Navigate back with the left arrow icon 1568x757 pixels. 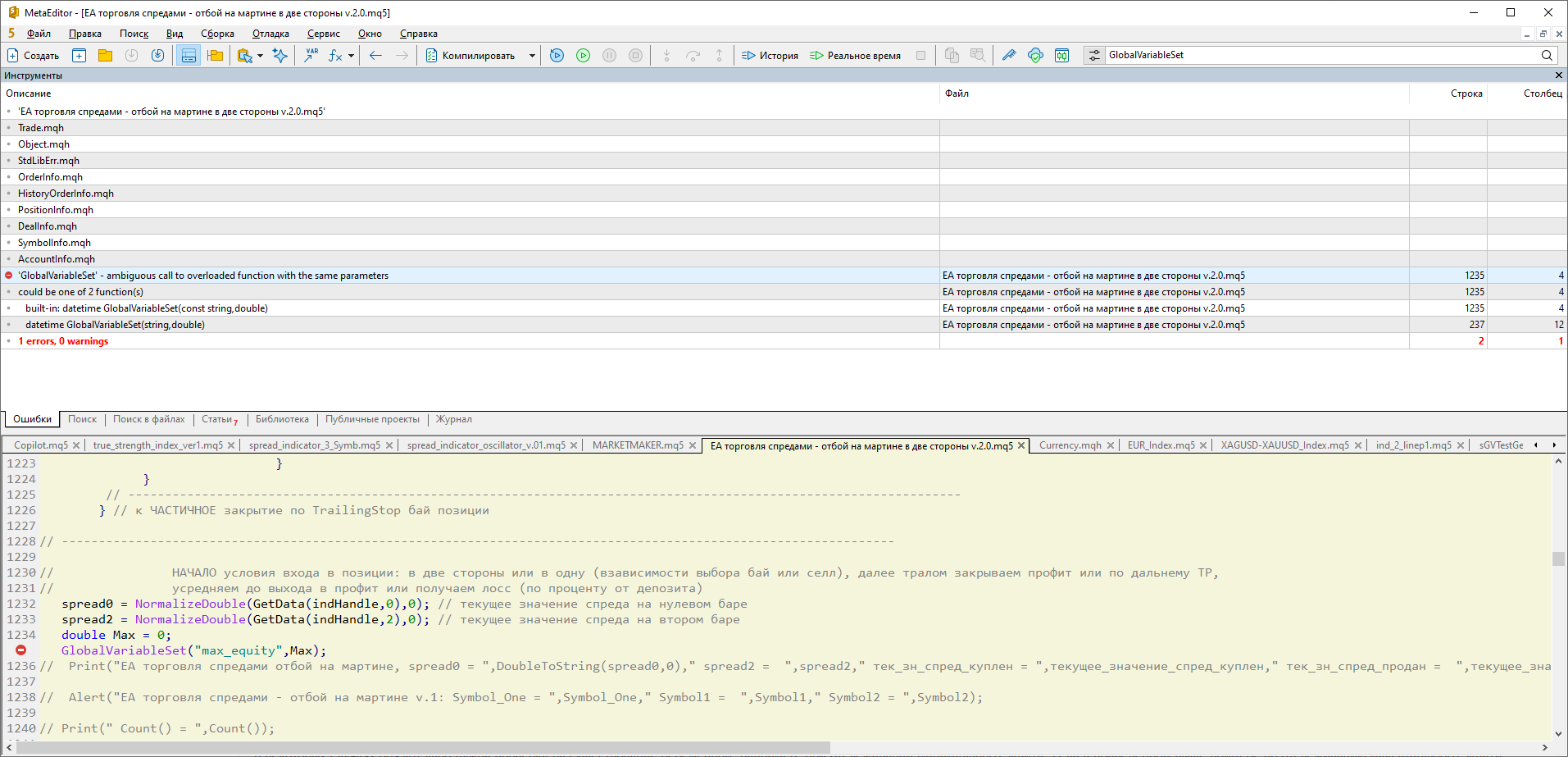375,55
